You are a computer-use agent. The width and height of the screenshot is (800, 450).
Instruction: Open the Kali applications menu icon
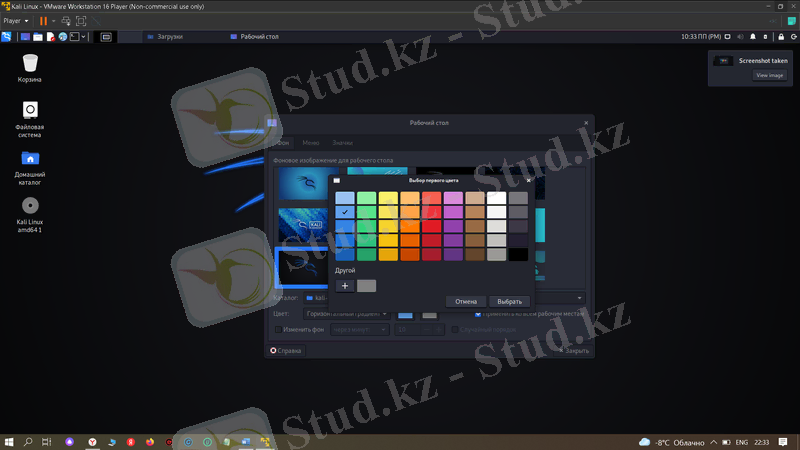point(6,37)
